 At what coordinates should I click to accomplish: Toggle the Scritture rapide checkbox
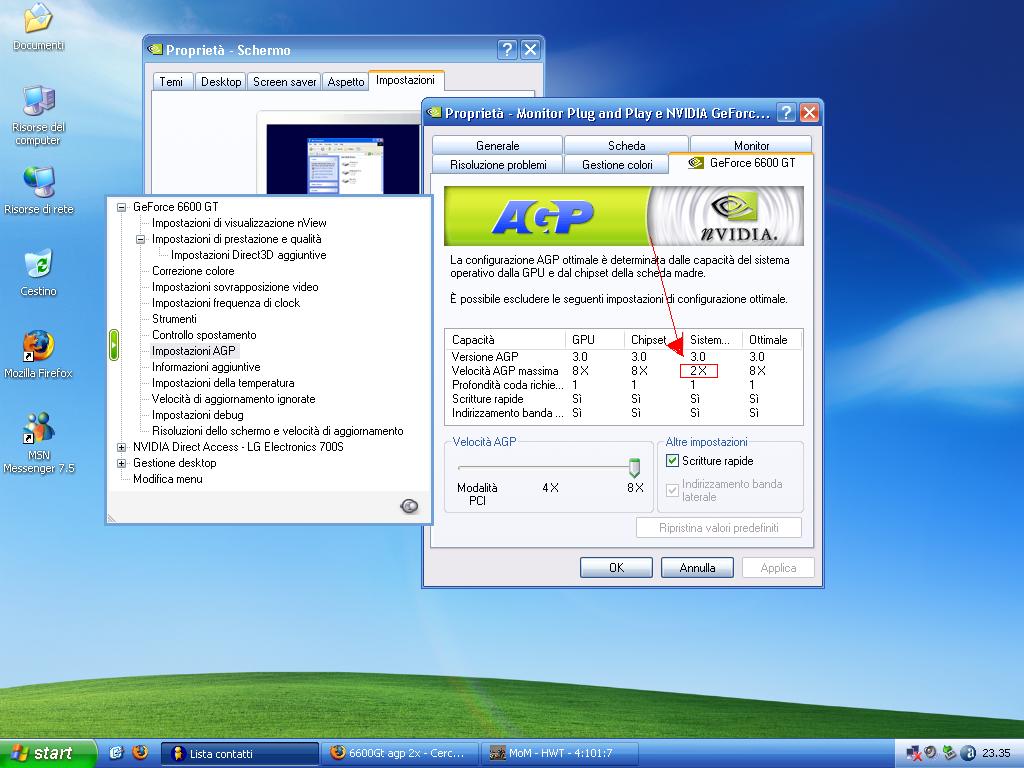point(672,460)
